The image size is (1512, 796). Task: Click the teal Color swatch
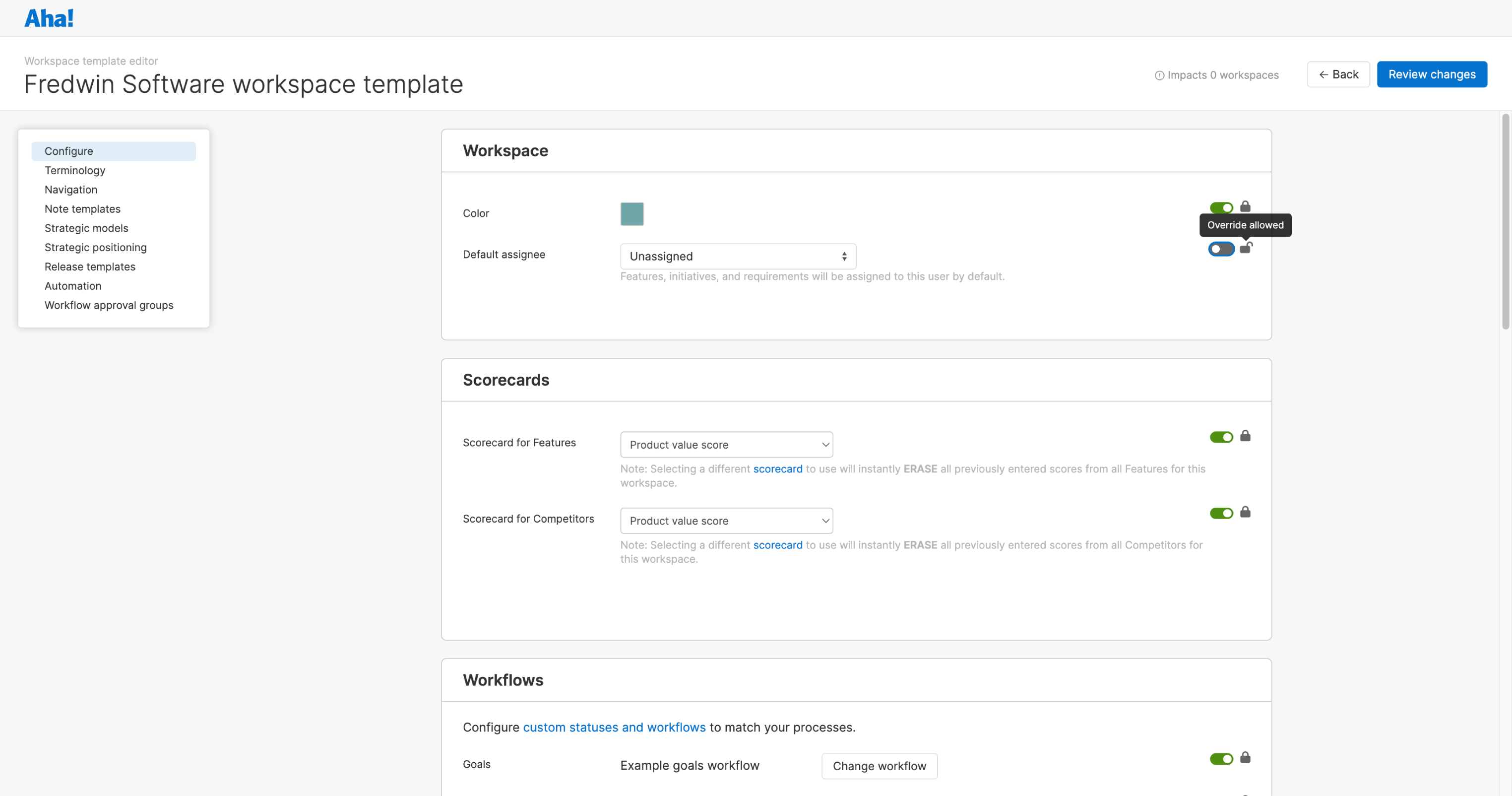[x=631, y=213]
